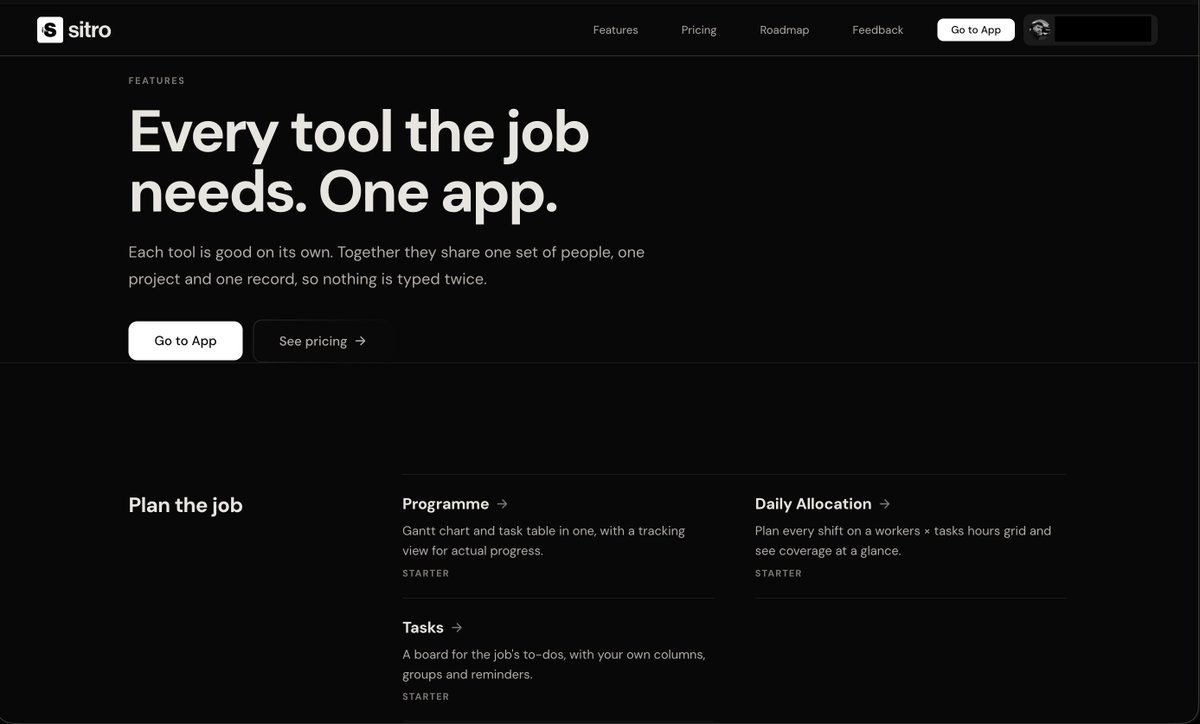1200x724 pixels.
Task: Click the arrow next to Daily Allocation
Action: 884,504
